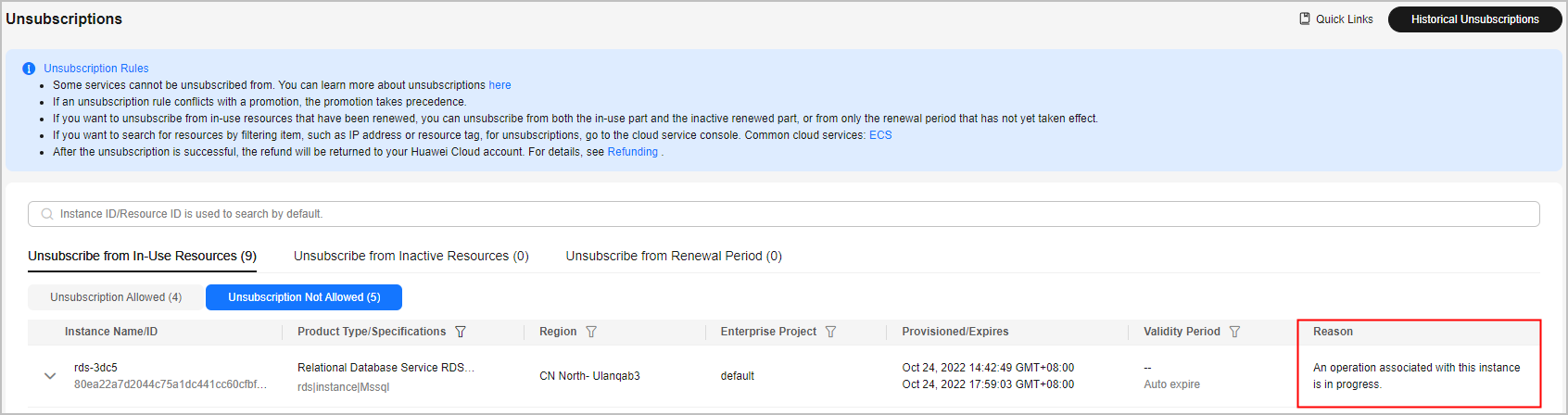
Task: Switch to Unsubscribe from Inactive Resources tab
Action: coord(411,257)
